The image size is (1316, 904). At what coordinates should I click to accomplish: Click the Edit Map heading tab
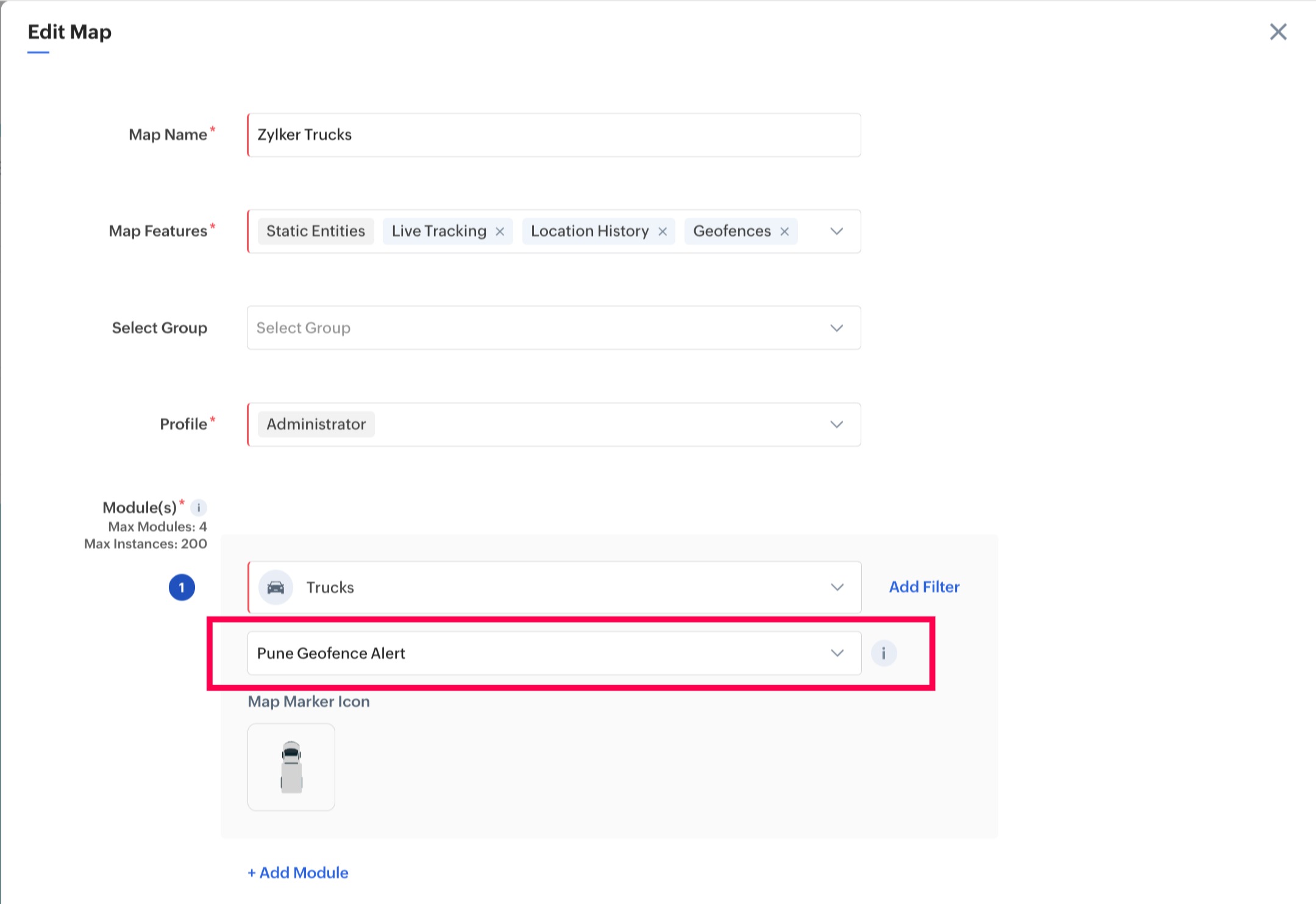pos(69,32)
